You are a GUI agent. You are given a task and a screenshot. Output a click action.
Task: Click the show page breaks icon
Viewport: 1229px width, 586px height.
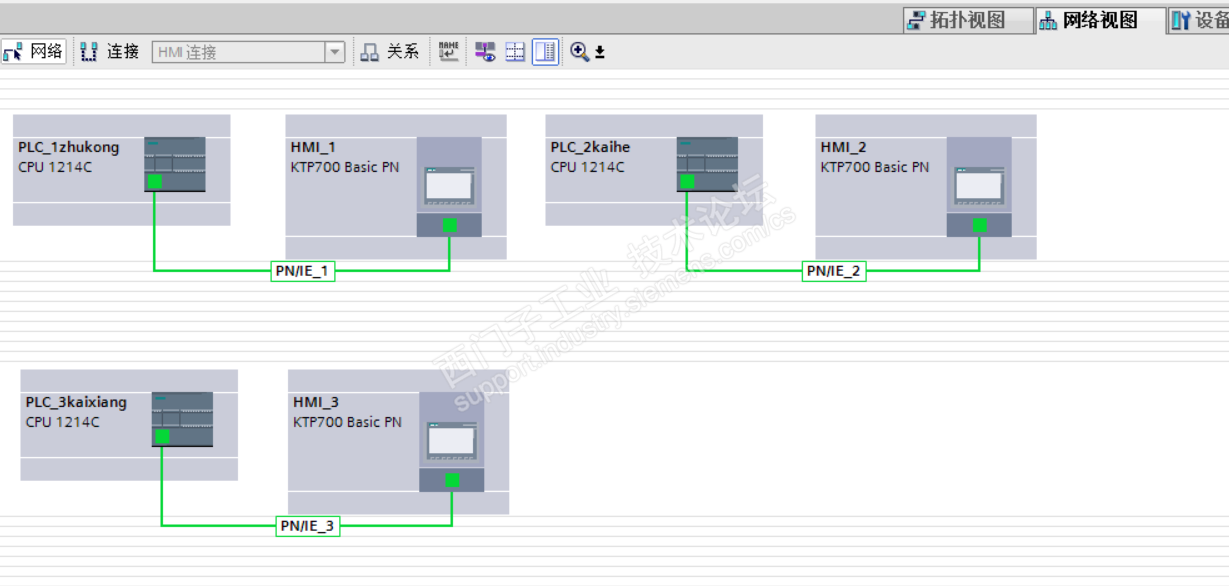515,52
